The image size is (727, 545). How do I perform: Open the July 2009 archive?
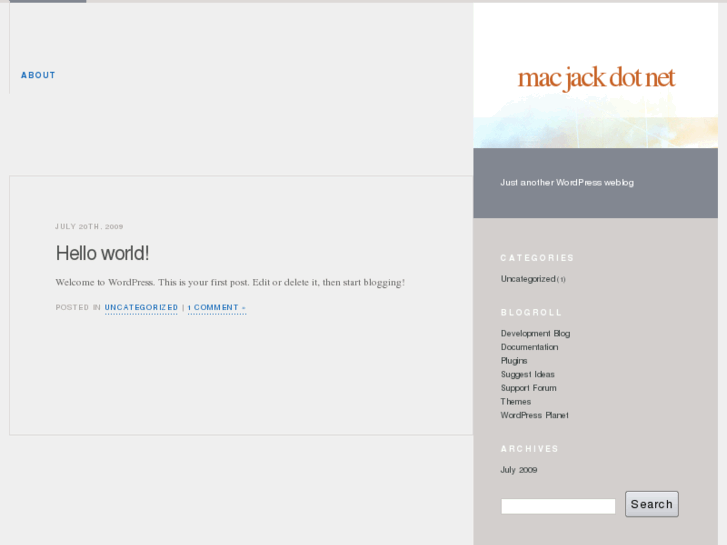point(519,470)
